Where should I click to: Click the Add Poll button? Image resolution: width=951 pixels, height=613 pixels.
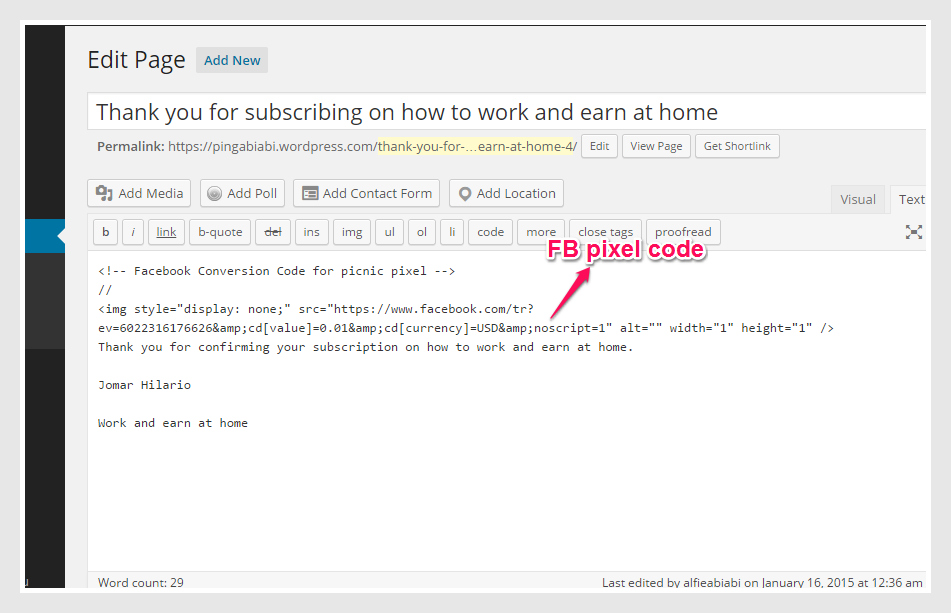click(243, 193)
